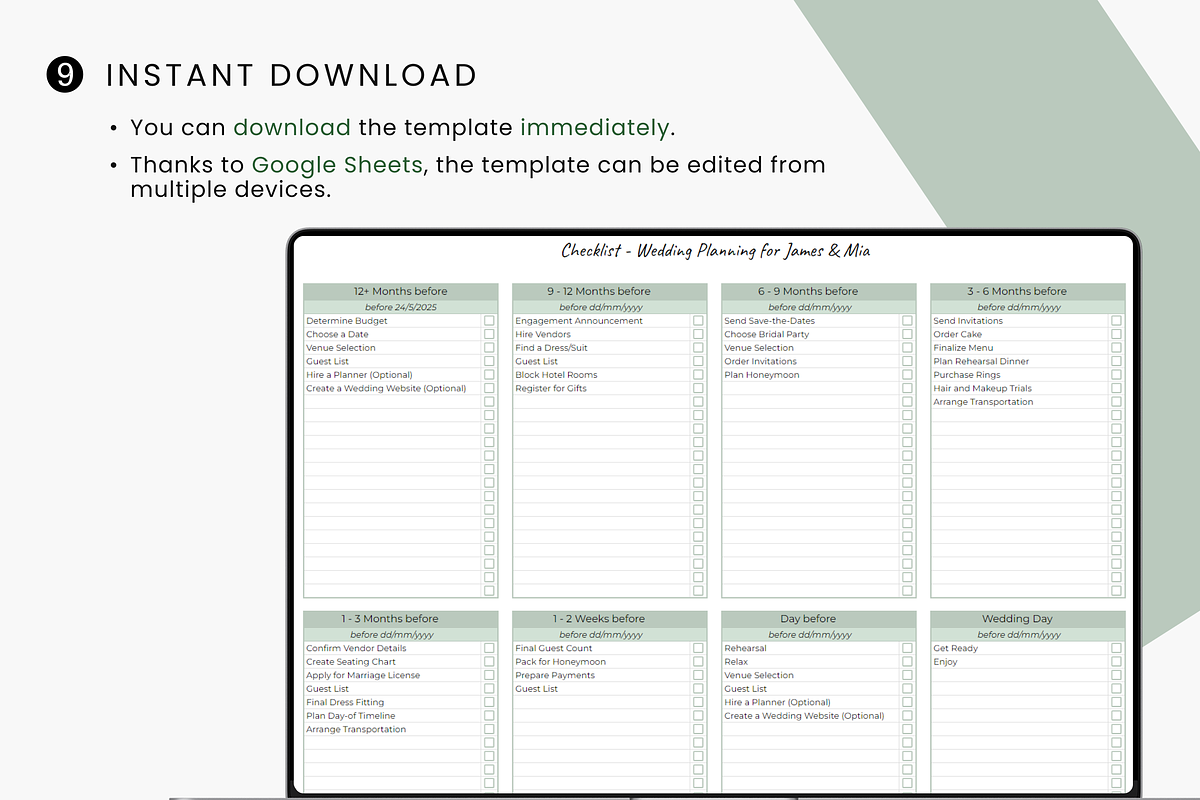The width and height of the screenshot is (1200, 800).
Task: Check the Get Ready checkbox
Action: [1116, 648]
